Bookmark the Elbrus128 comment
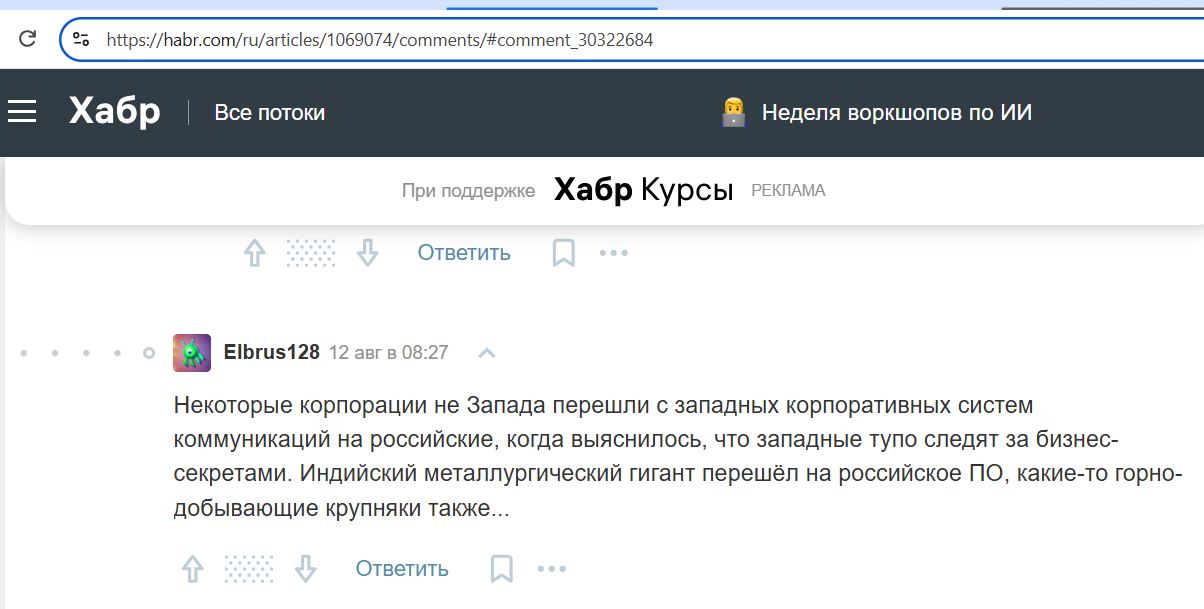 (502, 569)
